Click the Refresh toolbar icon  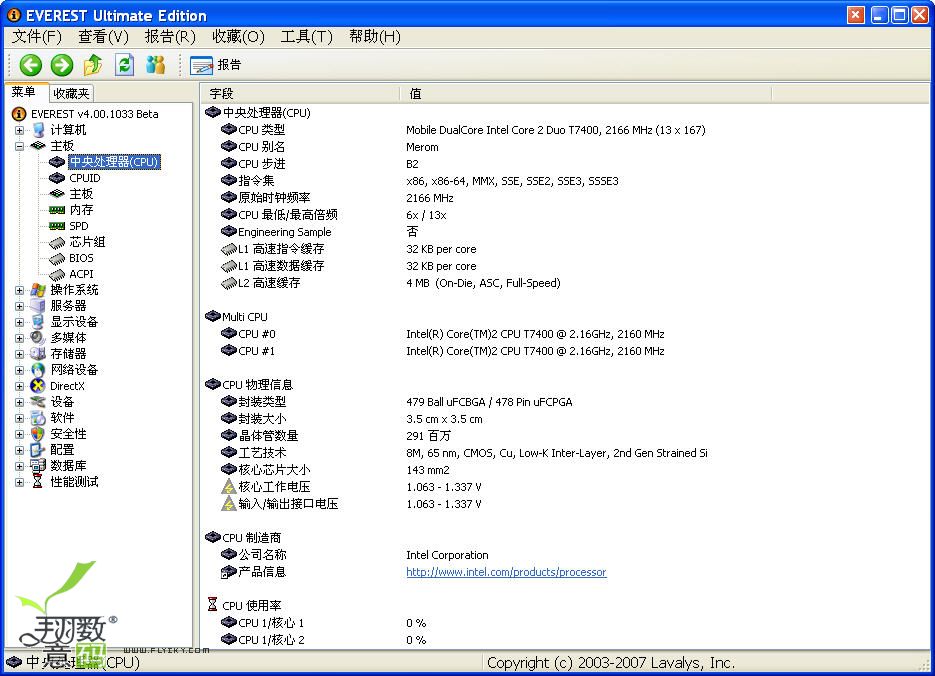(x=124, y=65)
